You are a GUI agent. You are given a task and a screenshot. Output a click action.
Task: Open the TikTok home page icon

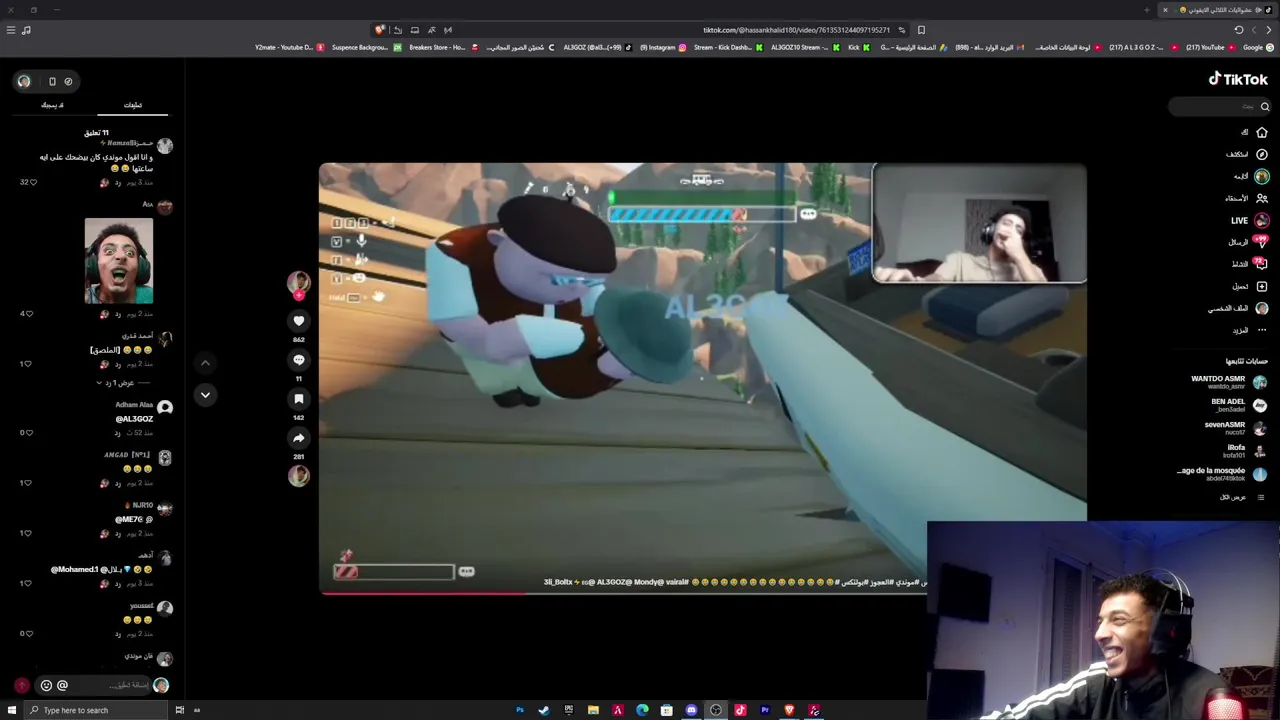coord(1262,132)
